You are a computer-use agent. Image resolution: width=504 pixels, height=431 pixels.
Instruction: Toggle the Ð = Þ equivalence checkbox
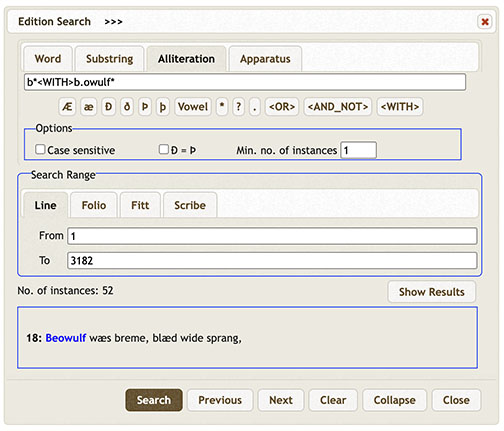click(163, 149)
